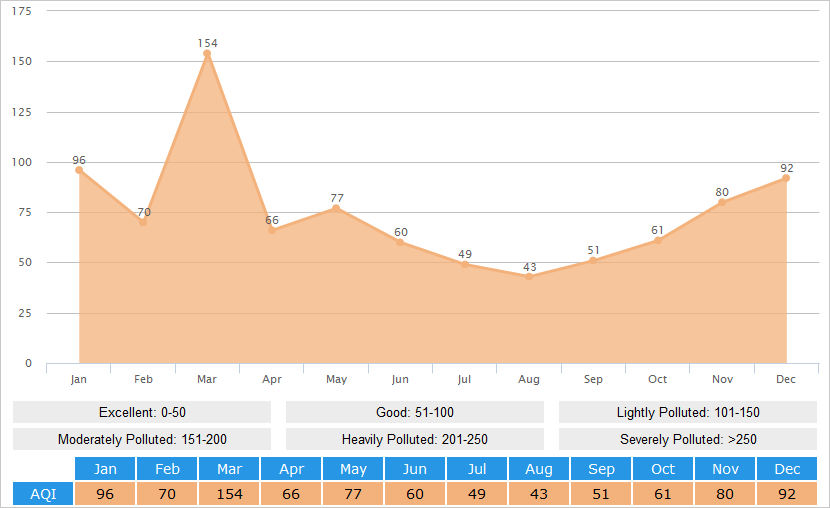Select the blue Apr table header

[291, 469]
